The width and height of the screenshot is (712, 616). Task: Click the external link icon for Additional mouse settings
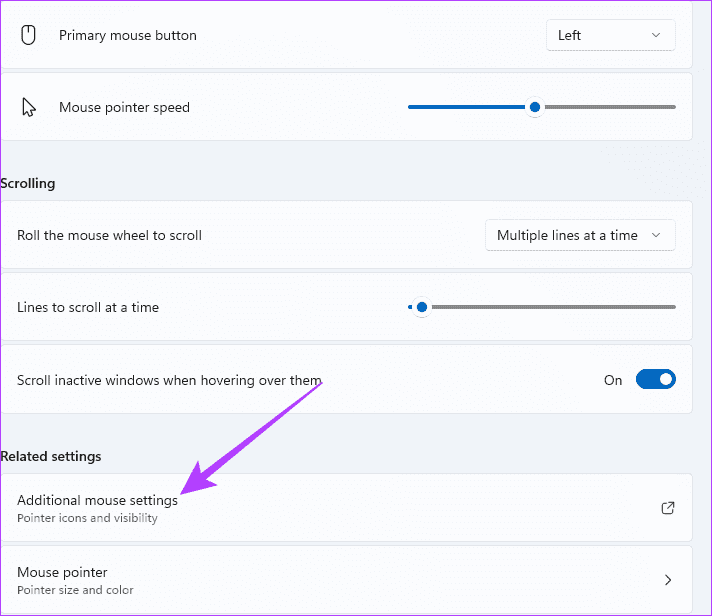click(x=668, y=508)
